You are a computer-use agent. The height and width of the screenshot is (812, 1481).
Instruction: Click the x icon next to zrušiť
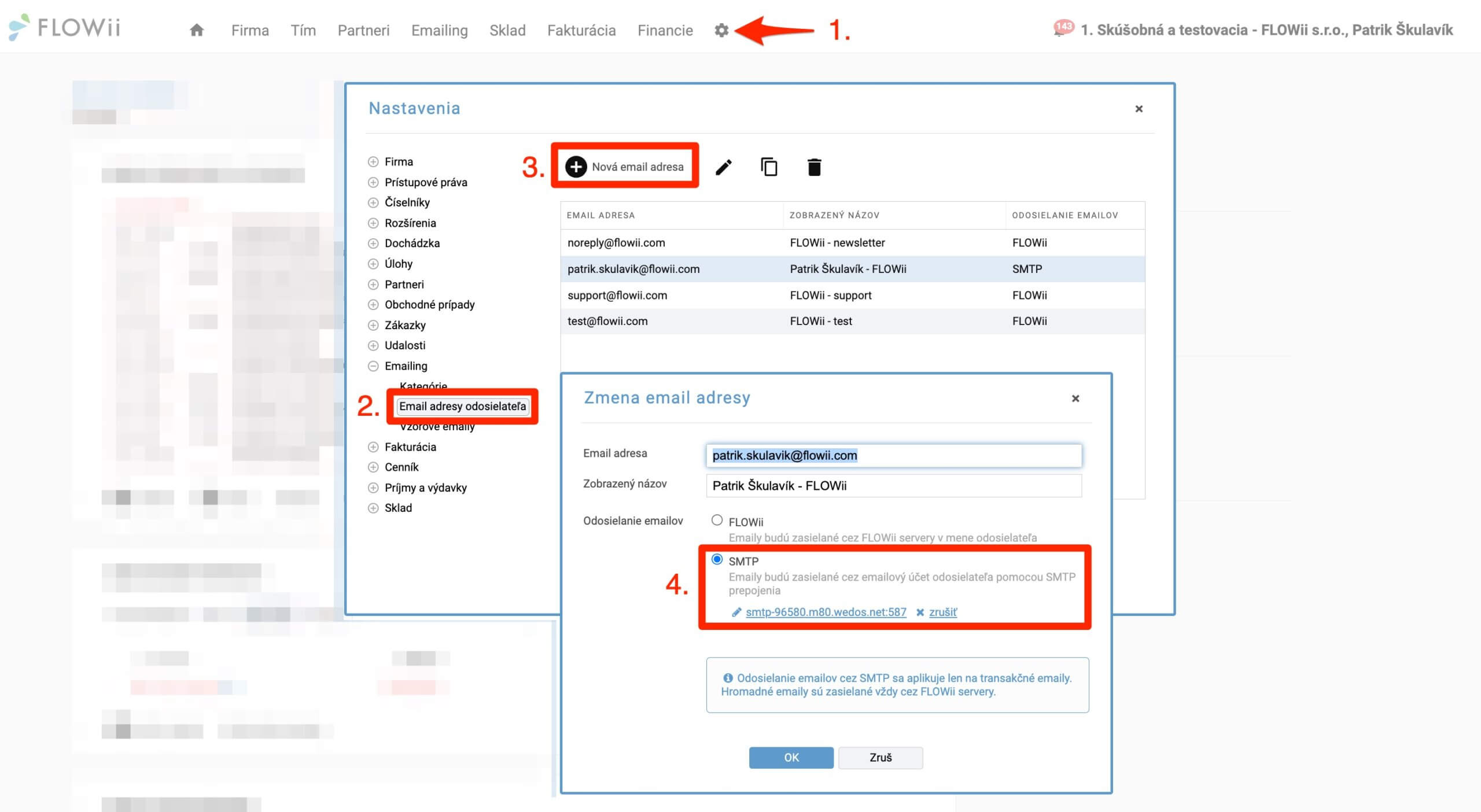click(x=920, y=612)
